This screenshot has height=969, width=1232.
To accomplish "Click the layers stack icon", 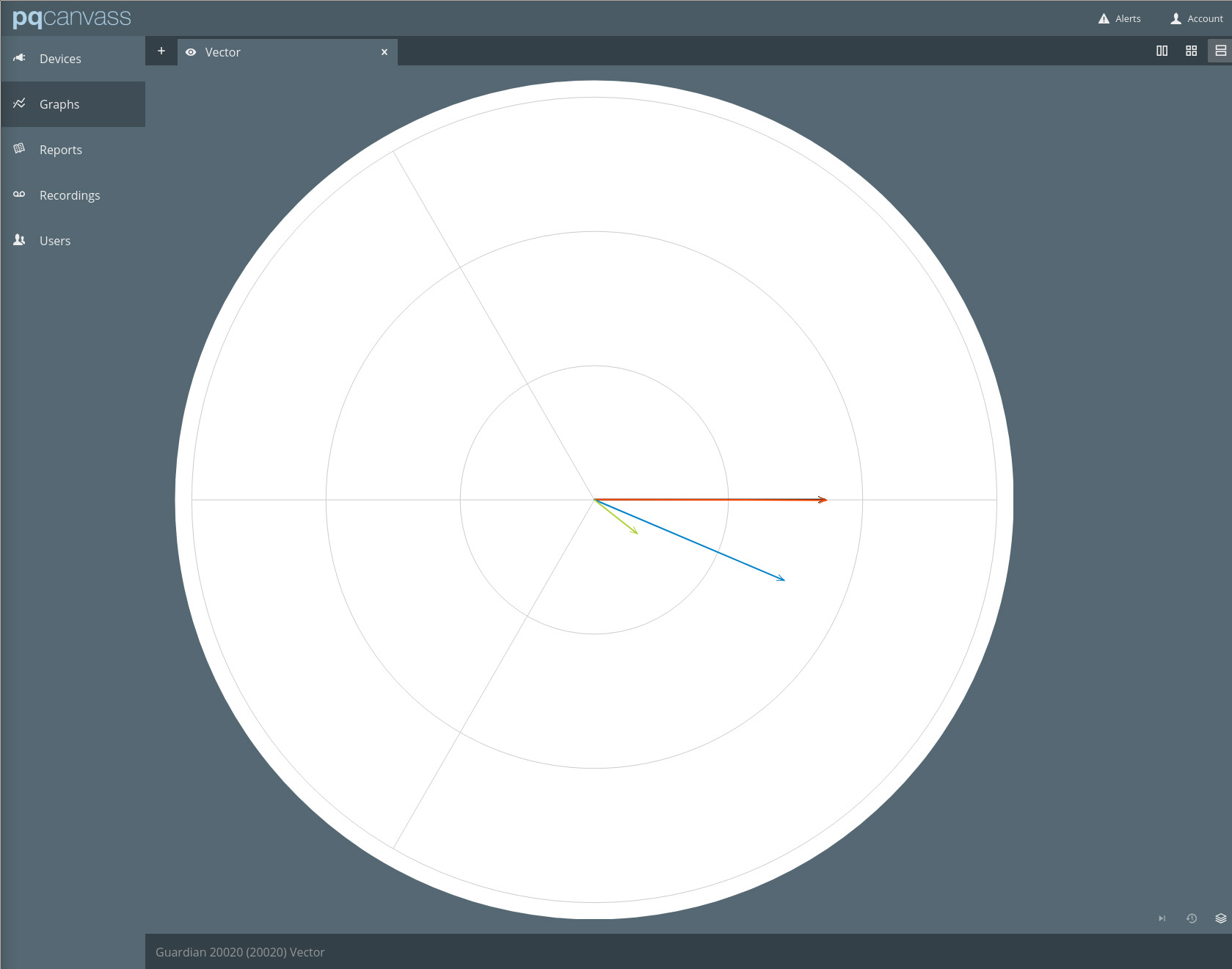I will point(1220,918).
